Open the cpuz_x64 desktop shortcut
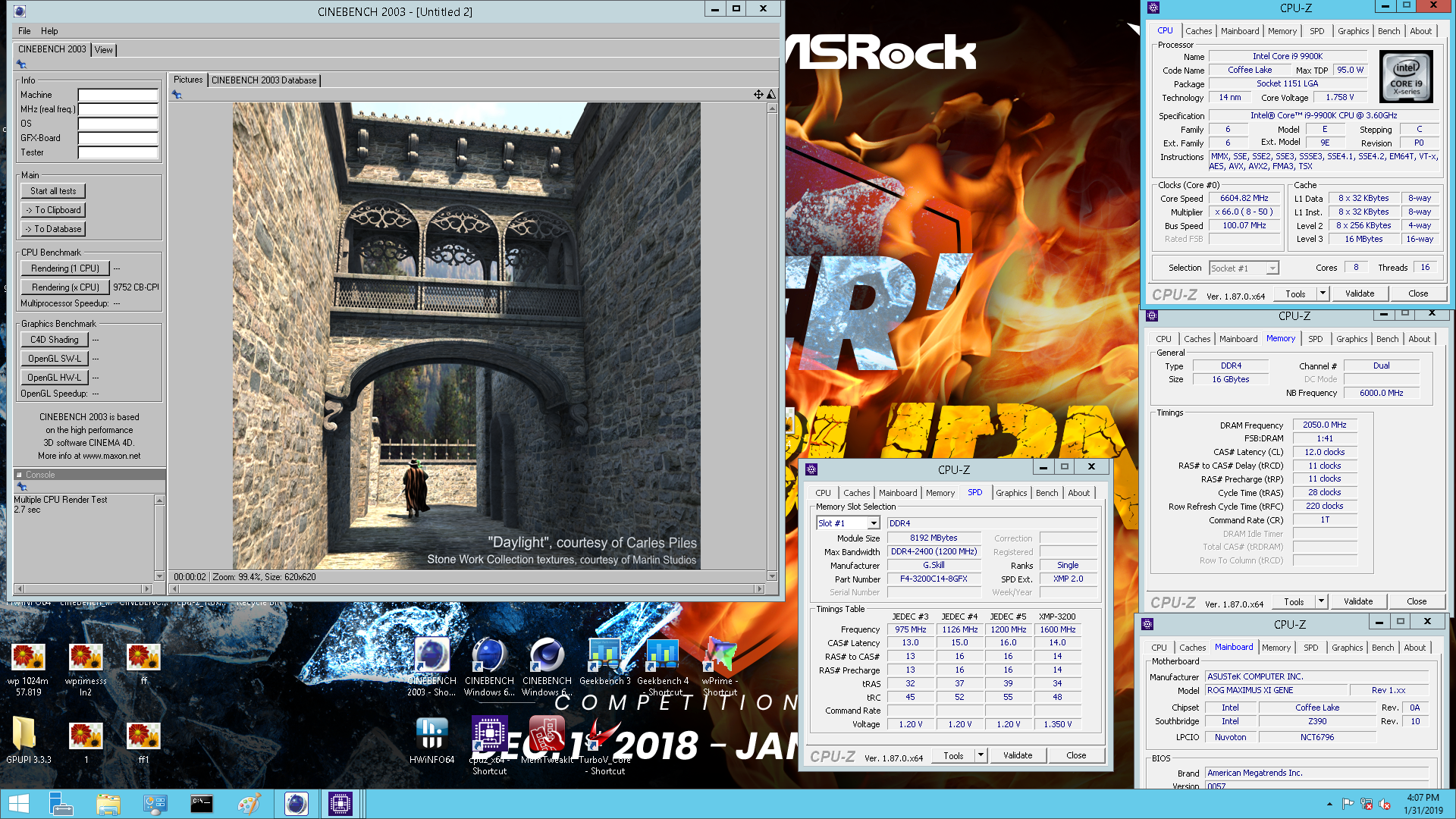The width and height of the screenshot is (1456, 819). coord(490,746)
